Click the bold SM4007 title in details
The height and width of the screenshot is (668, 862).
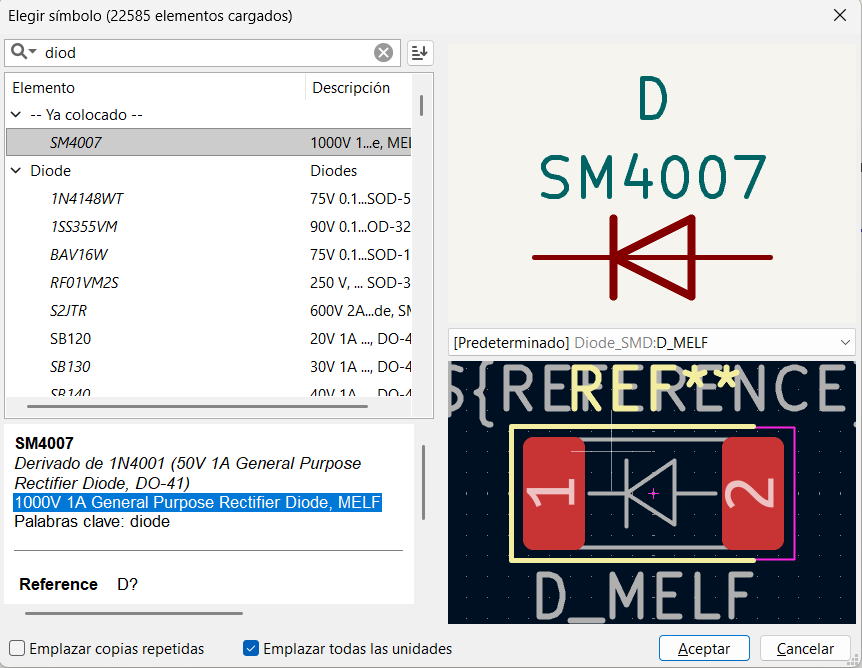click(44, 443)
